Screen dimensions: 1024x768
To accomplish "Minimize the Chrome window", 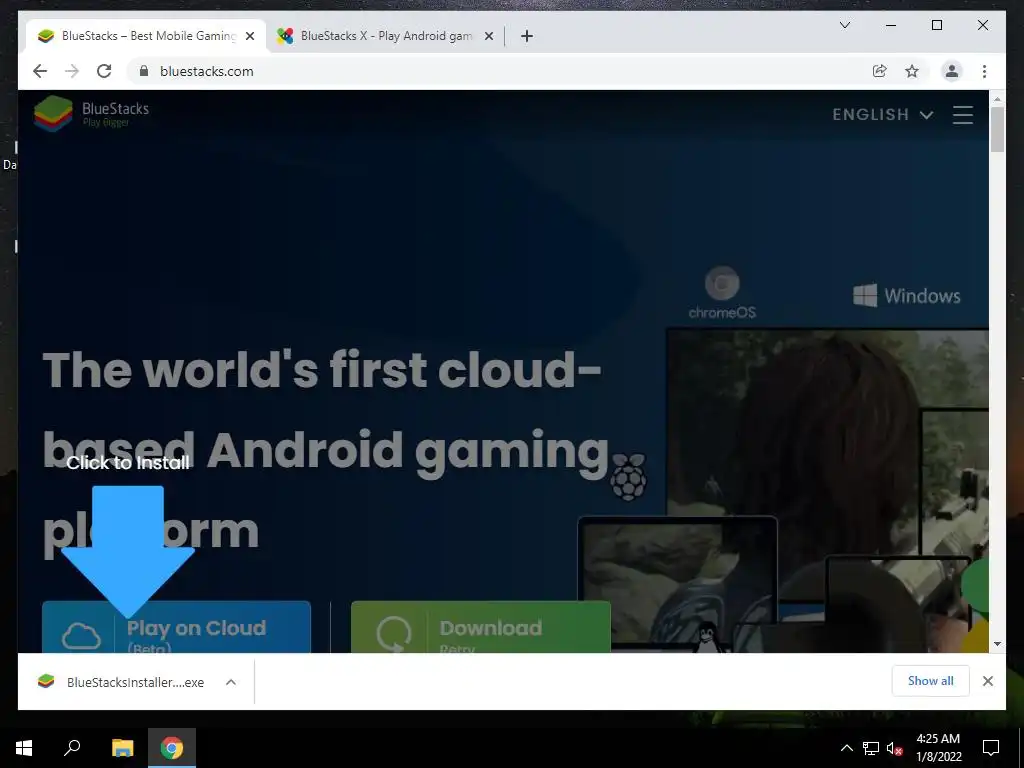I will pyautogui.click(x=891, y=25).
